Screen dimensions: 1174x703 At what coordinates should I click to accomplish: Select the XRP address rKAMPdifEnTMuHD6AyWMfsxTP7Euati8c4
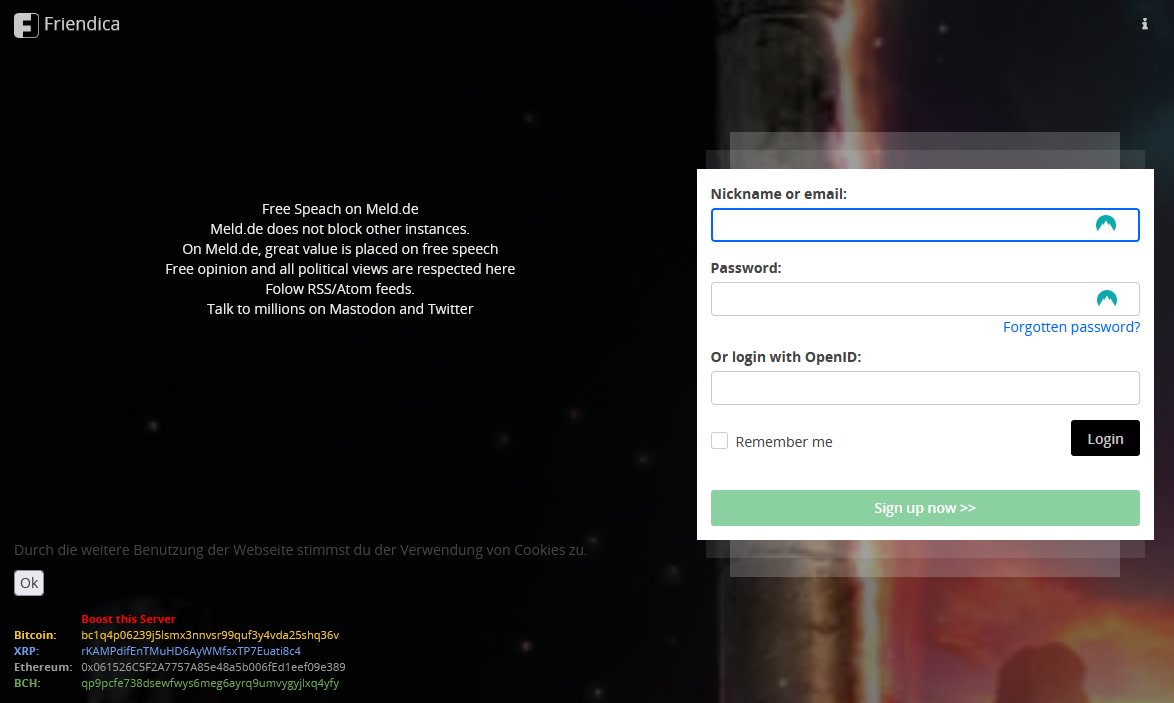coord(191,651)
